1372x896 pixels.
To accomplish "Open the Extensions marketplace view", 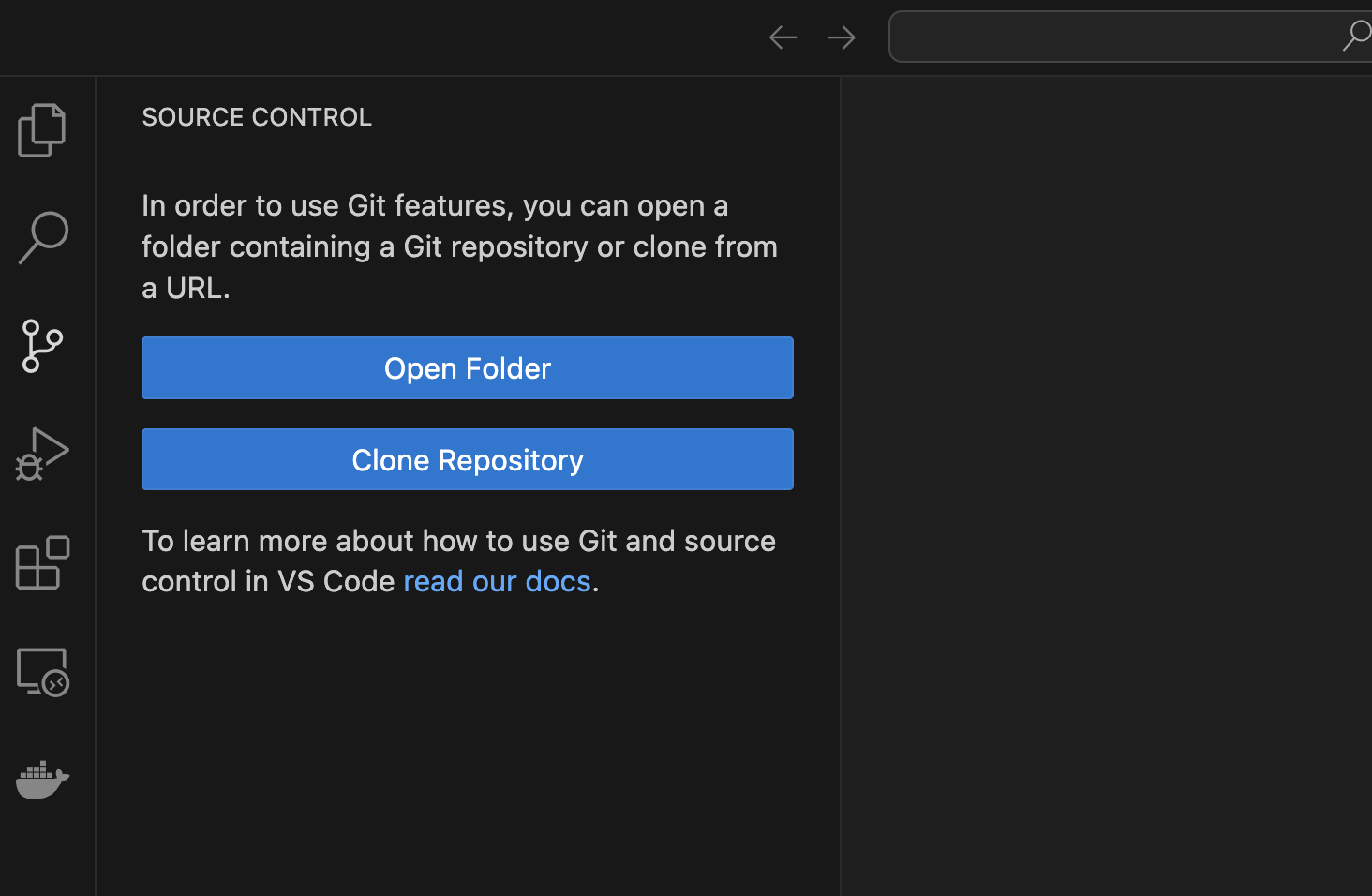I will tap(42, 563).
